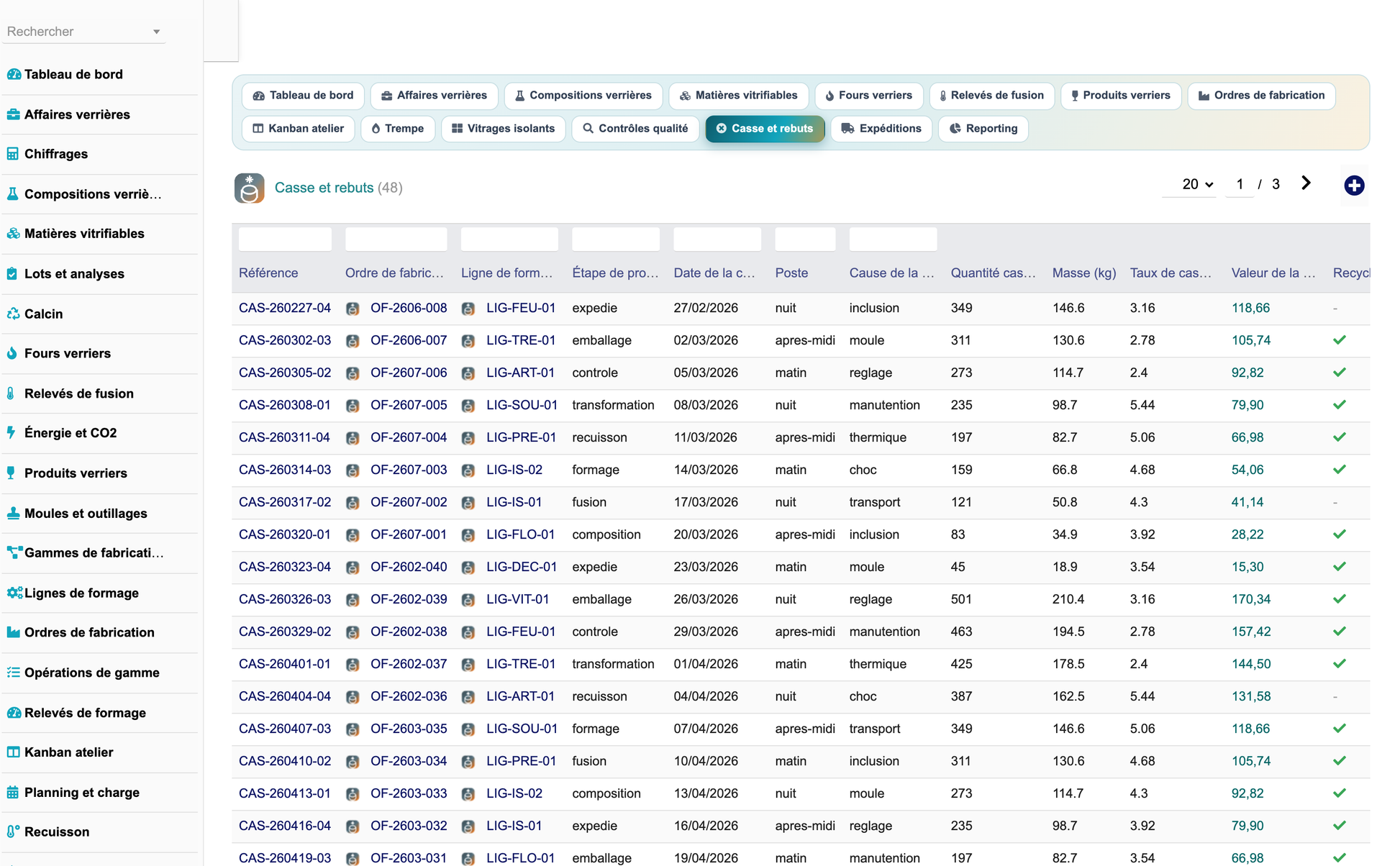Toggle recycled checkmark for CAS-260314-03

tap(1340, 470)
